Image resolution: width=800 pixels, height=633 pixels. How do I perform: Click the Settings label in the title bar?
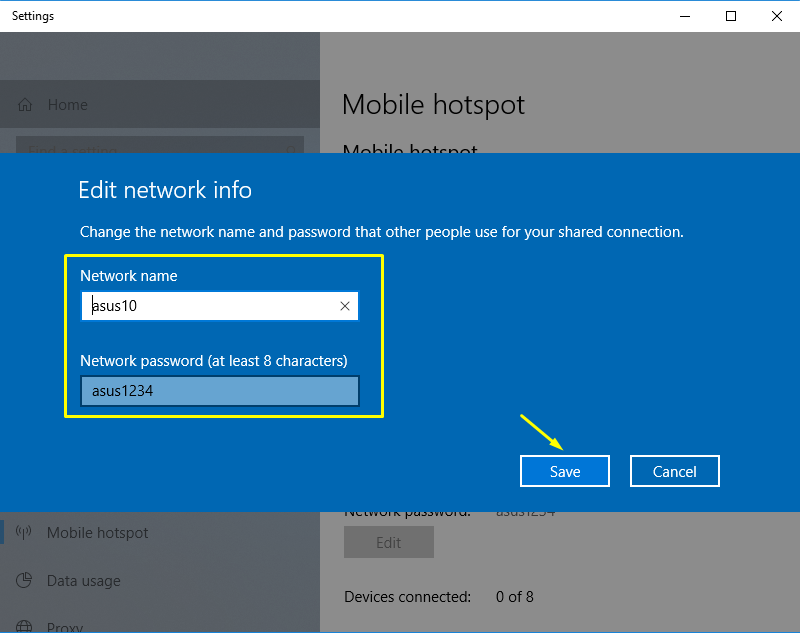pyautogui.click(x=32, y=15)
